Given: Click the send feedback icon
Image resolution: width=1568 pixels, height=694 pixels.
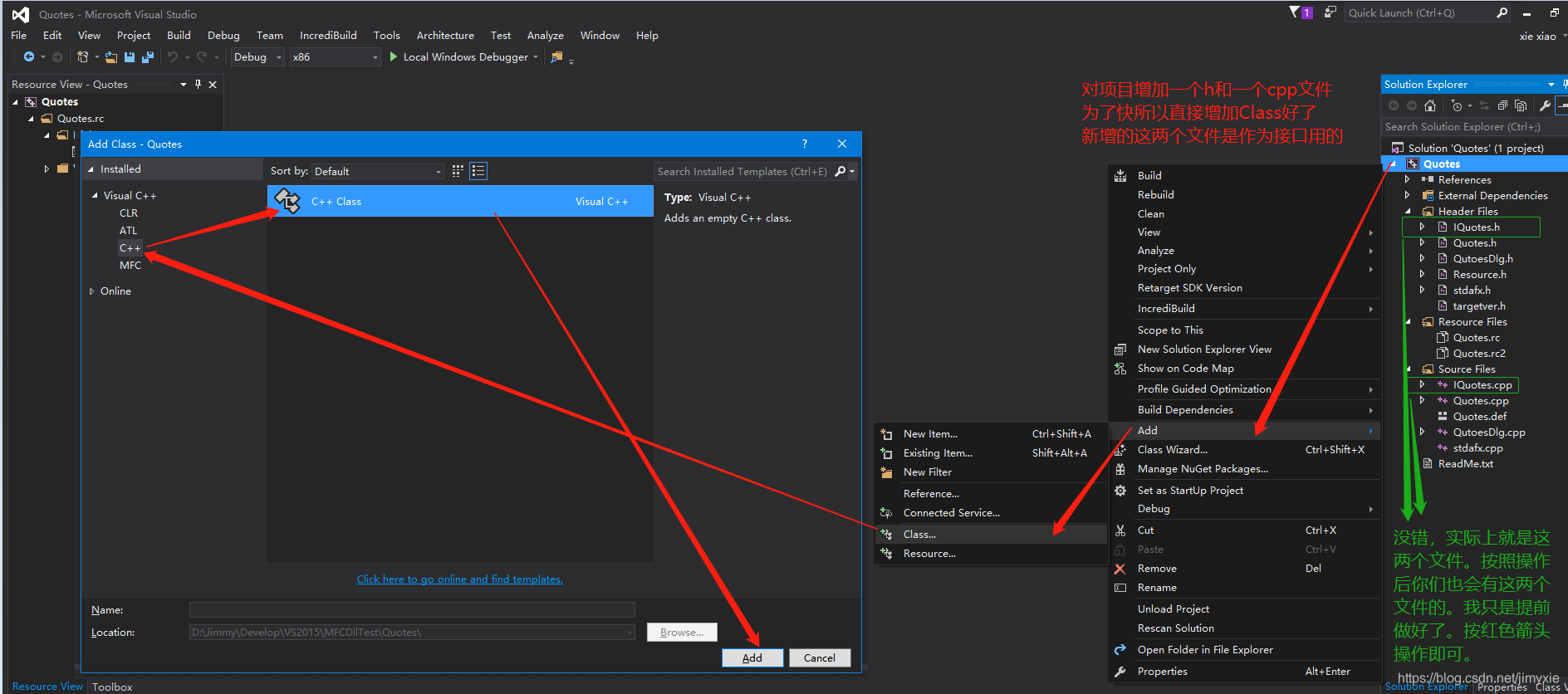Looking at the screenshot, I should [x=1330, y=12].
